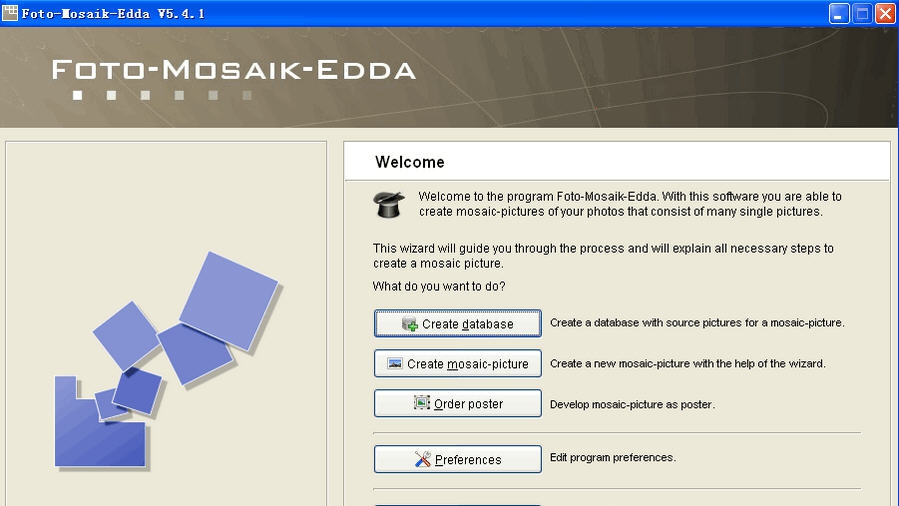The width and height of the screenshot is (899, 506).
Task: Minimize the Foto-Mosaik-Edda window
Action: tap(839, 13)
